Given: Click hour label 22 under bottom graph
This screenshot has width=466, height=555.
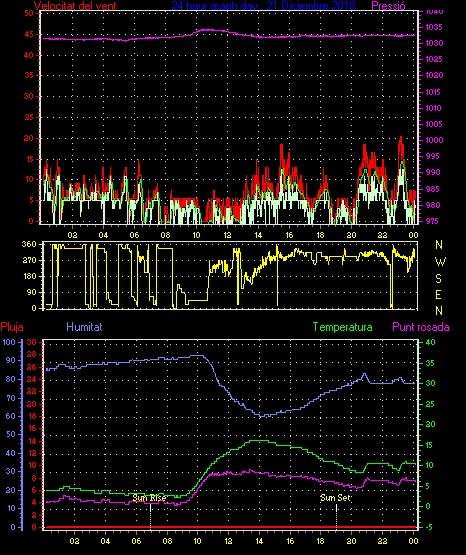Looking at the screenshot, I should click(382, 541).
